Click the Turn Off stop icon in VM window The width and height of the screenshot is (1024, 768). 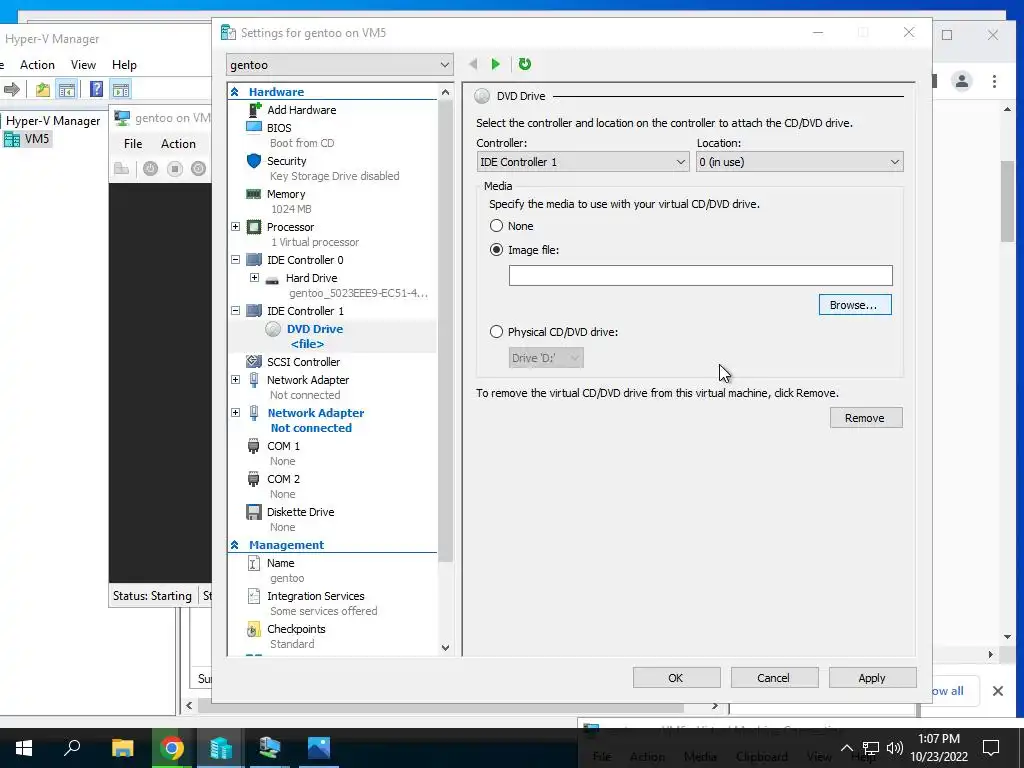click(174, 168)
